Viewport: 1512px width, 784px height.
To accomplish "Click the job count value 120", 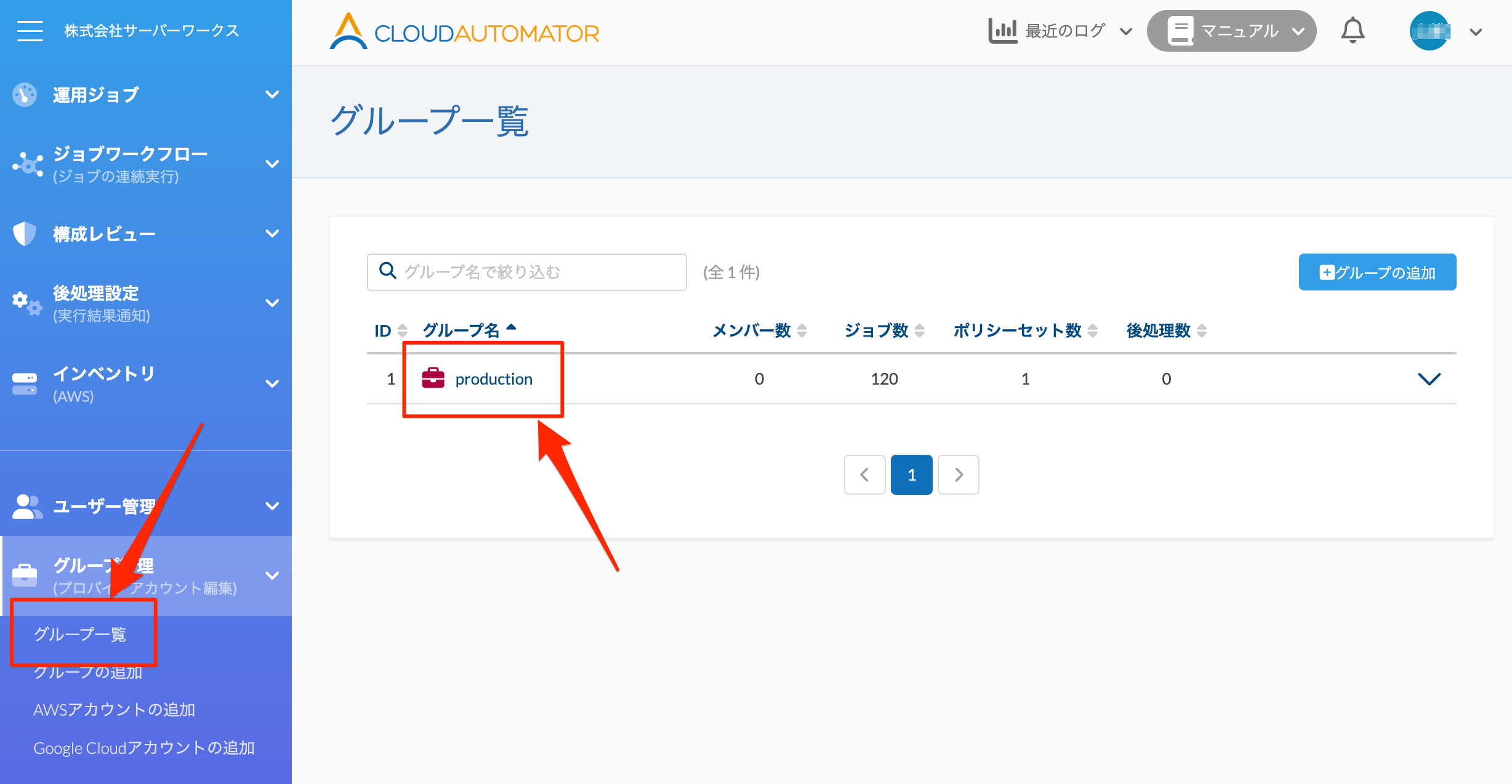I will 884,379.
